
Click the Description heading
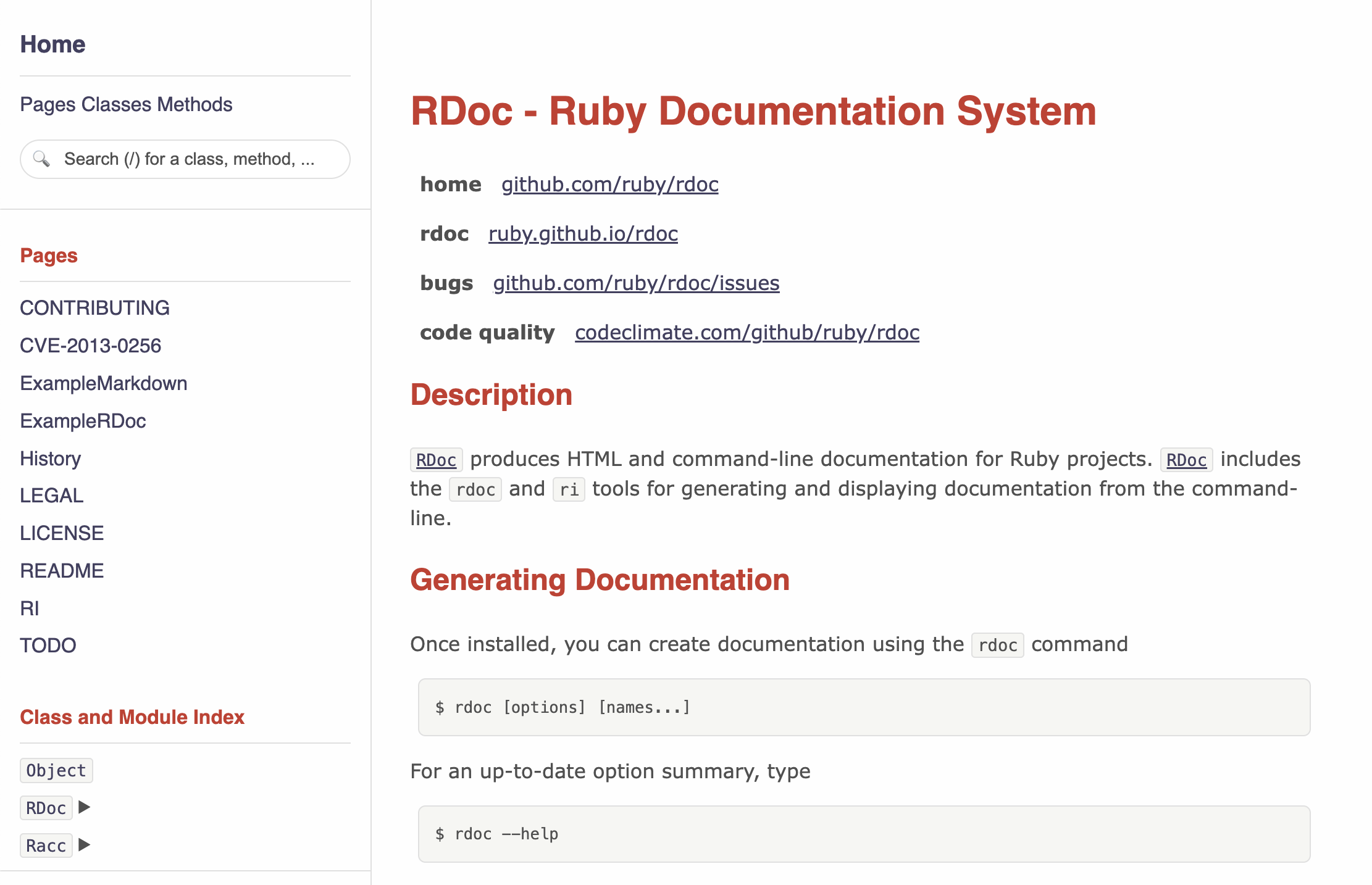click(491, 395)
